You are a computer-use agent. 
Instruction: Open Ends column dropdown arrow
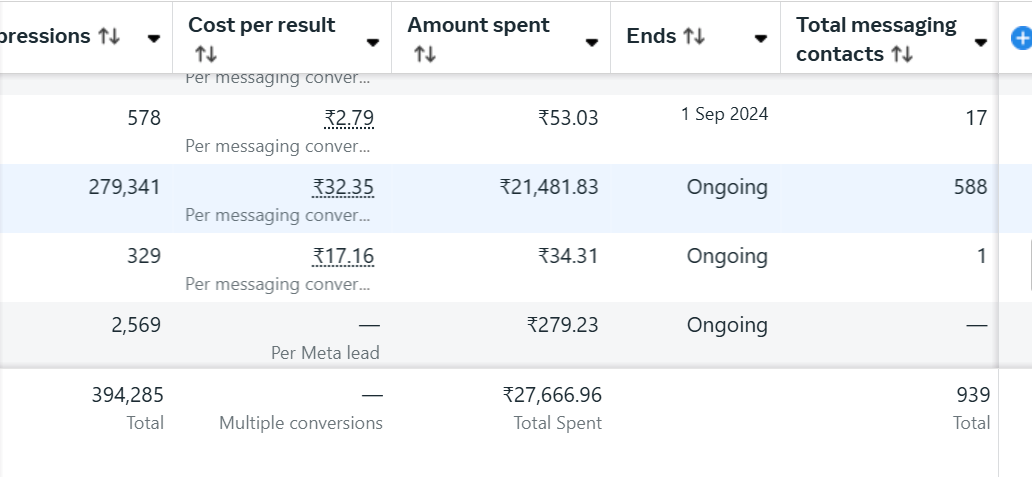(761, 39)
